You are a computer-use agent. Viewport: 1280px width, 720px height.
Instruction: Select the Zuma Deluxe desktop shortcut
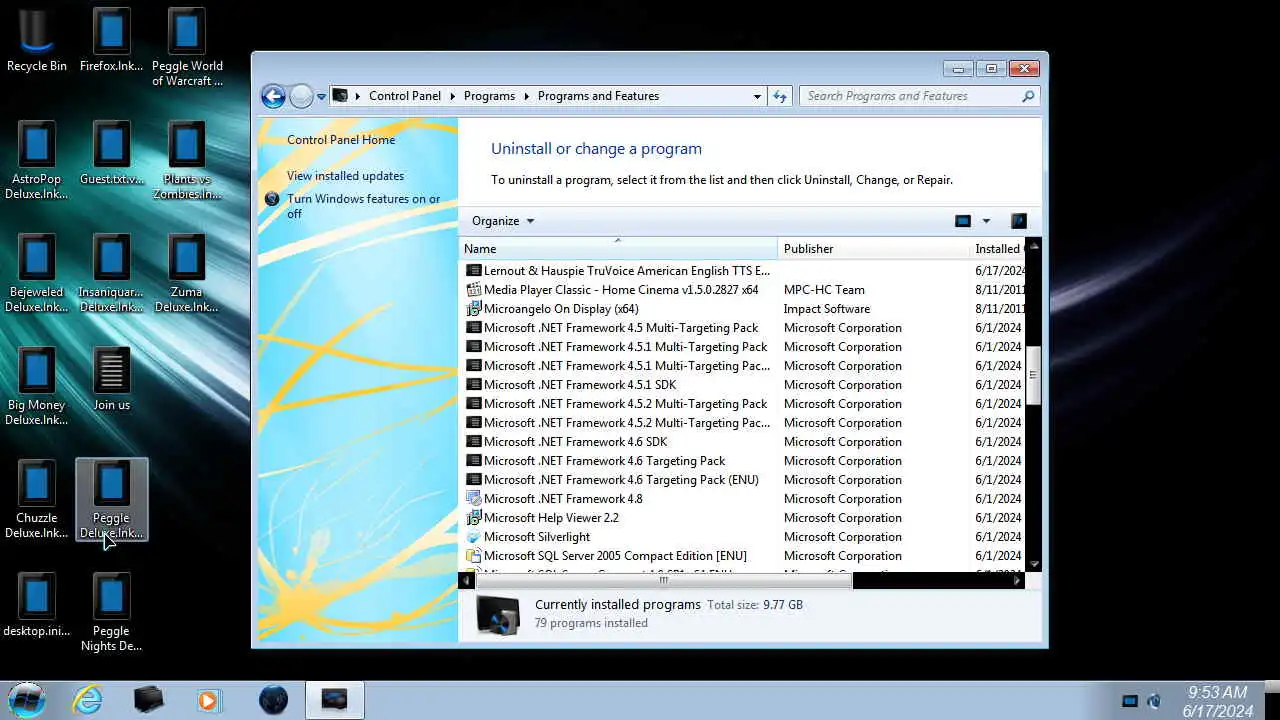pyautogui.click(x=187, y=273)
